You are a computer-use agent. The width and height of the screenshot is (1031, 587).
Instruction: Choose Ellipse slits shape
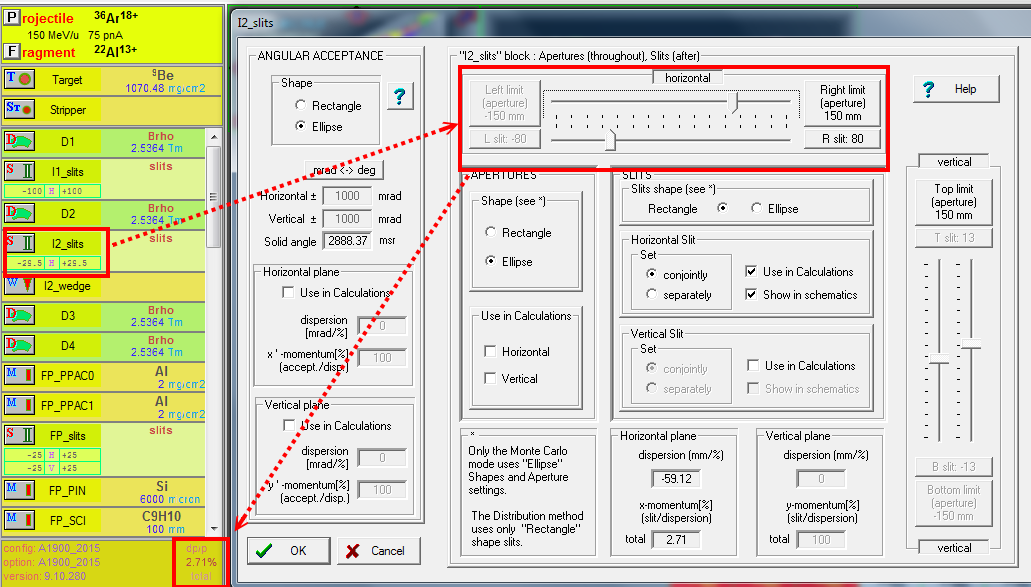757,209
